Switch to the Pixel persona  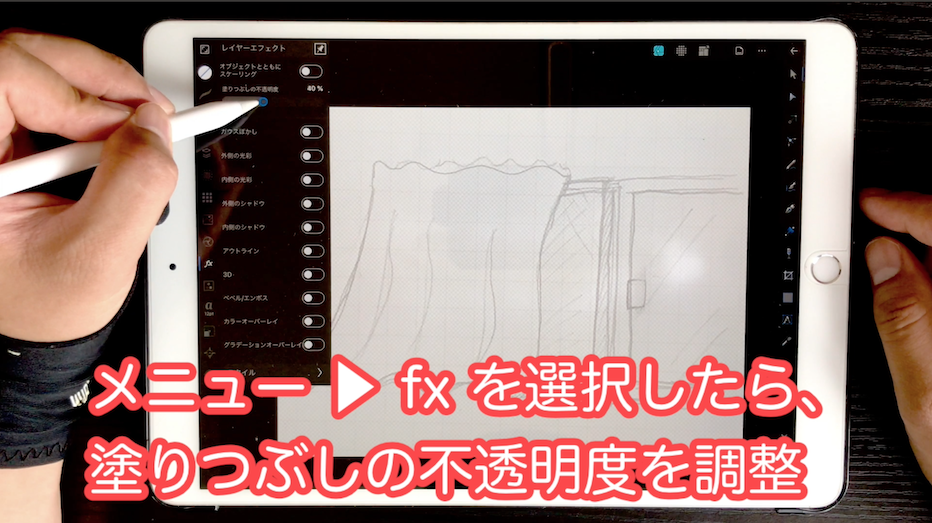(x=682, y=50)
